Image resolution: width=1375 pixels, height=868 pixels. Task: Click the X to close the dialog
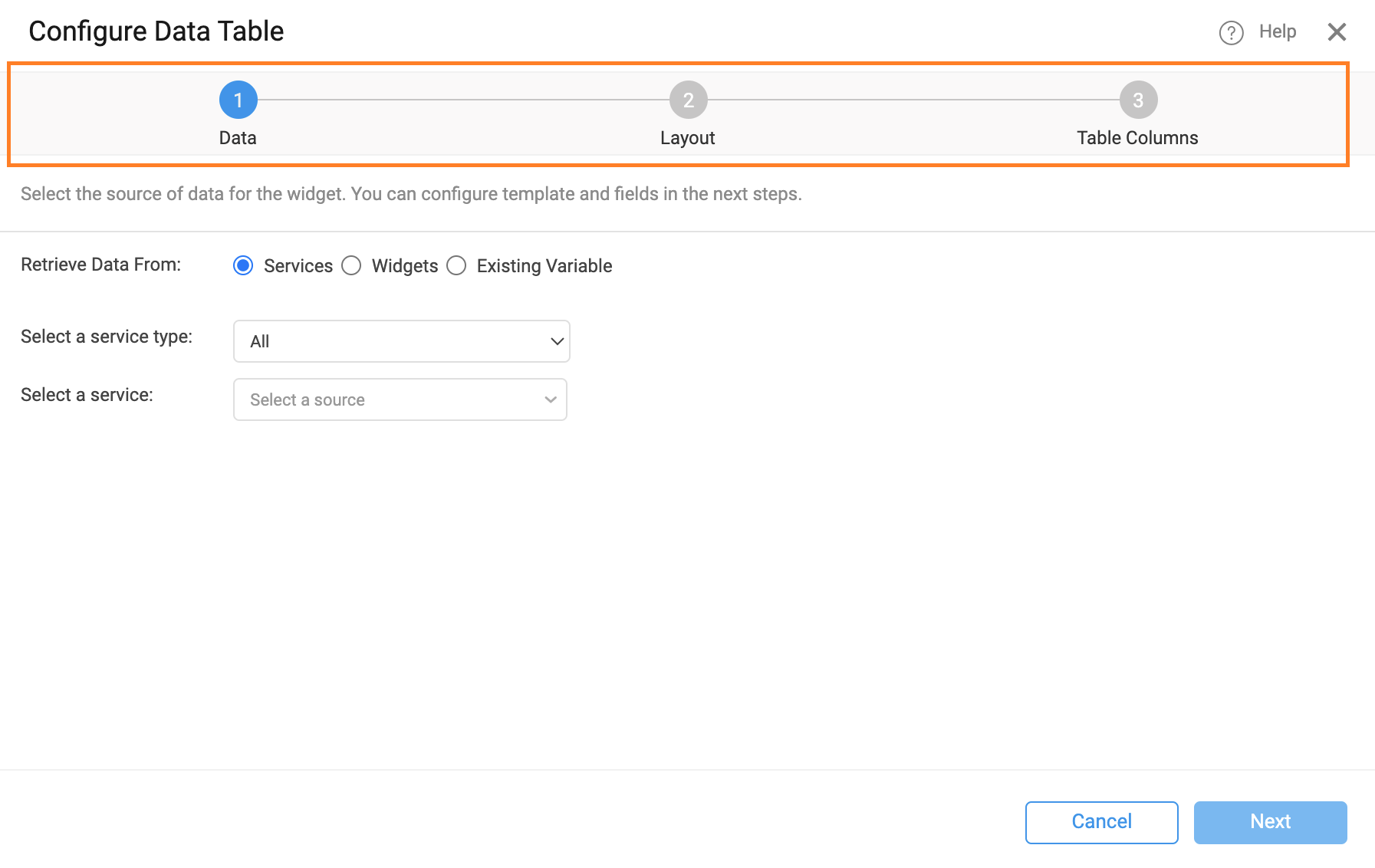click(1337, 31)
